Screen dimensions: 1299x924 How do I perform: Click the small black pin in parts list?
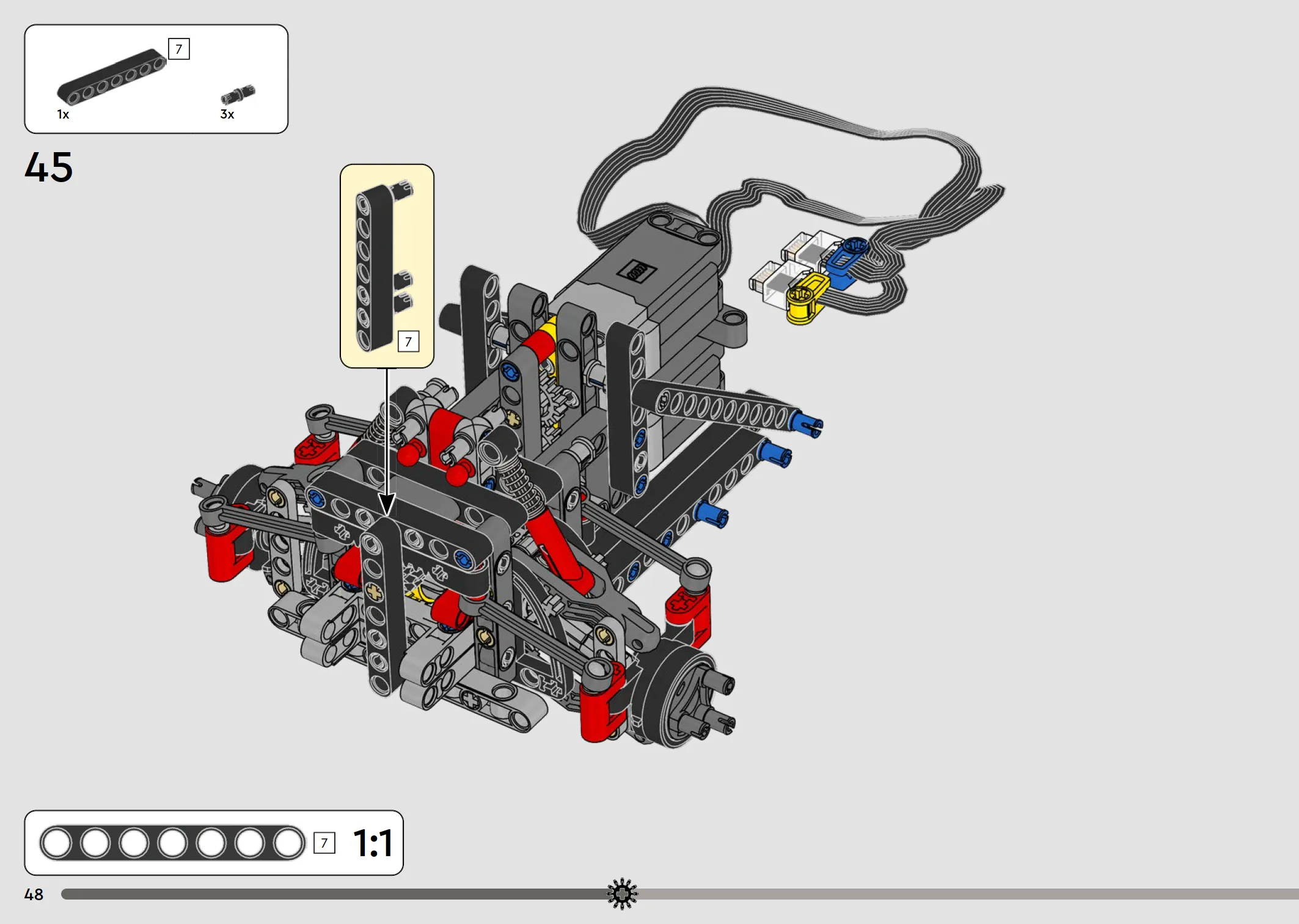coord(238,95)
